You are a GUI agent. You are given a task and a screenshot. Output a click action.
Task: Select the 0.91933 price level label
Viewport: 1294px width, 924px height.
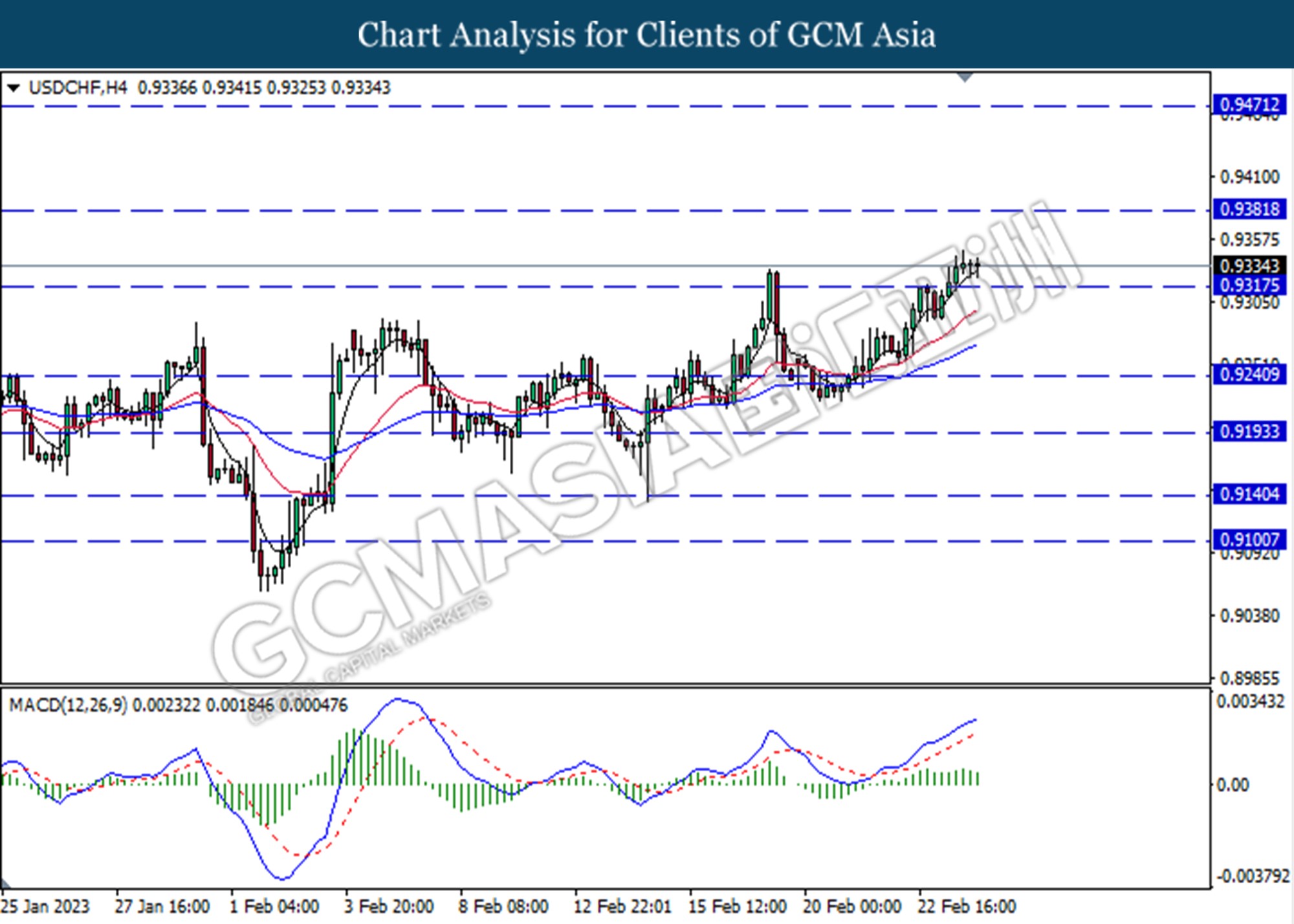click(x=1249, y=432)
